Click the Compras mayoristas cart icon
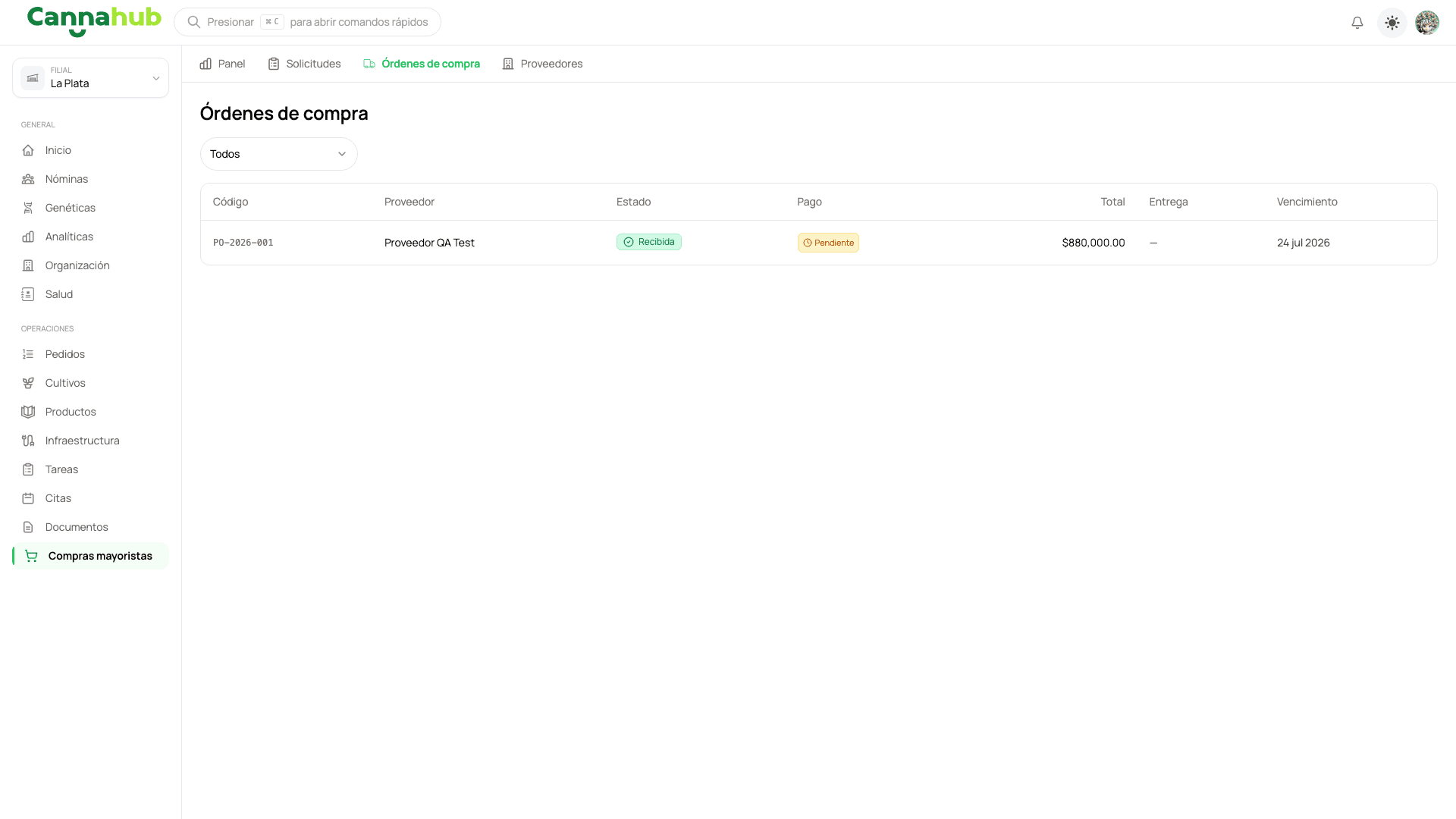Image resolution: width=1456 pixels, height=819 pixels. 31,556
